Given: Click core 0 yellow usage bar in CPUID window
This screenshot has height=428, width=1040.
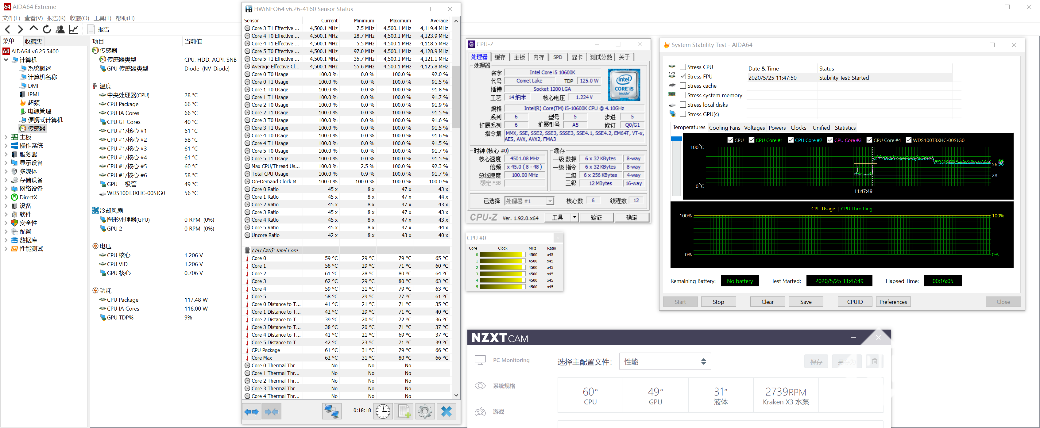Looking at the screenshot, I should (501, 254).
